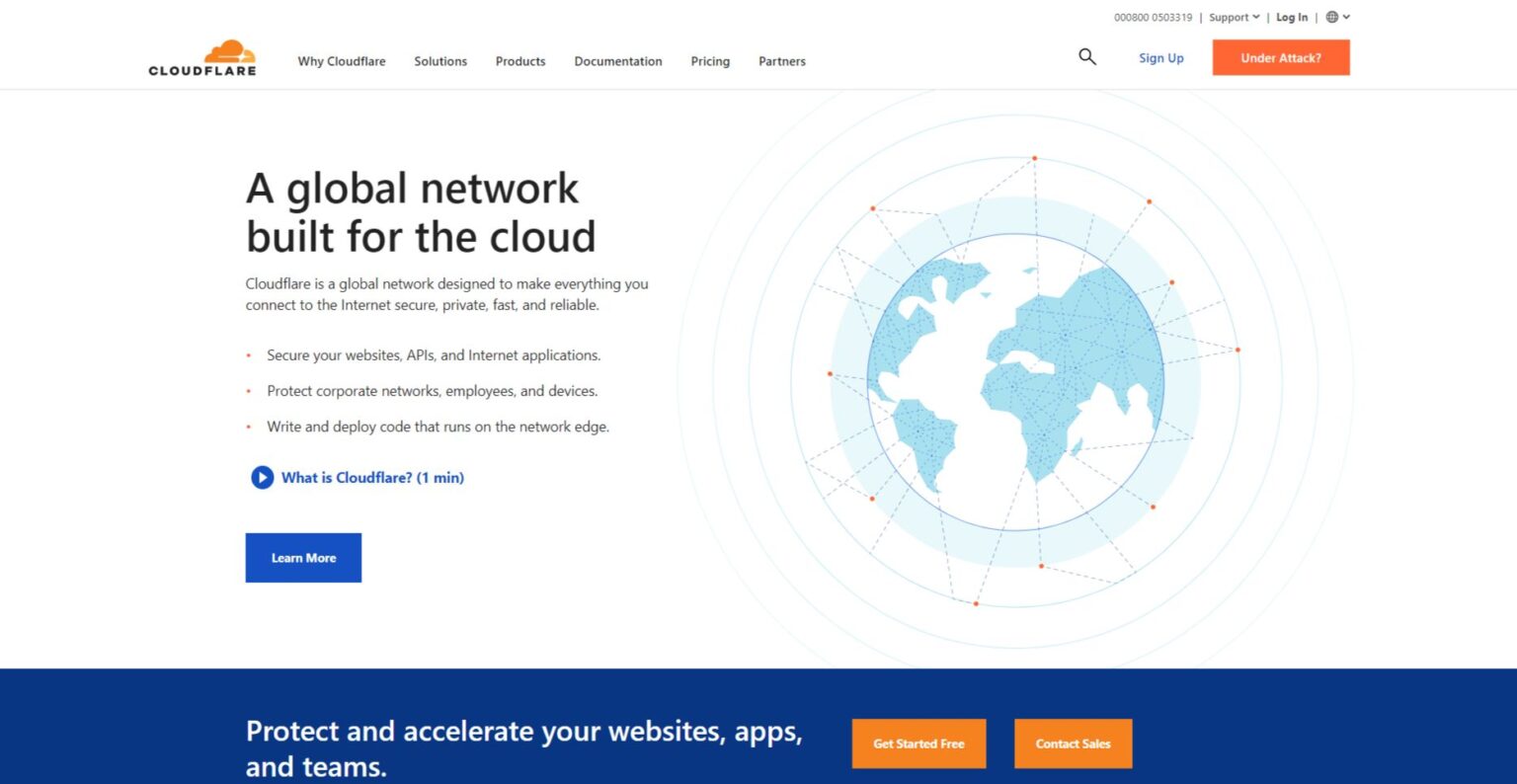This screenshot has width=1517, height=784.
Task: Click the phone number 000800 0503319
Action: tap(1153, 17)
